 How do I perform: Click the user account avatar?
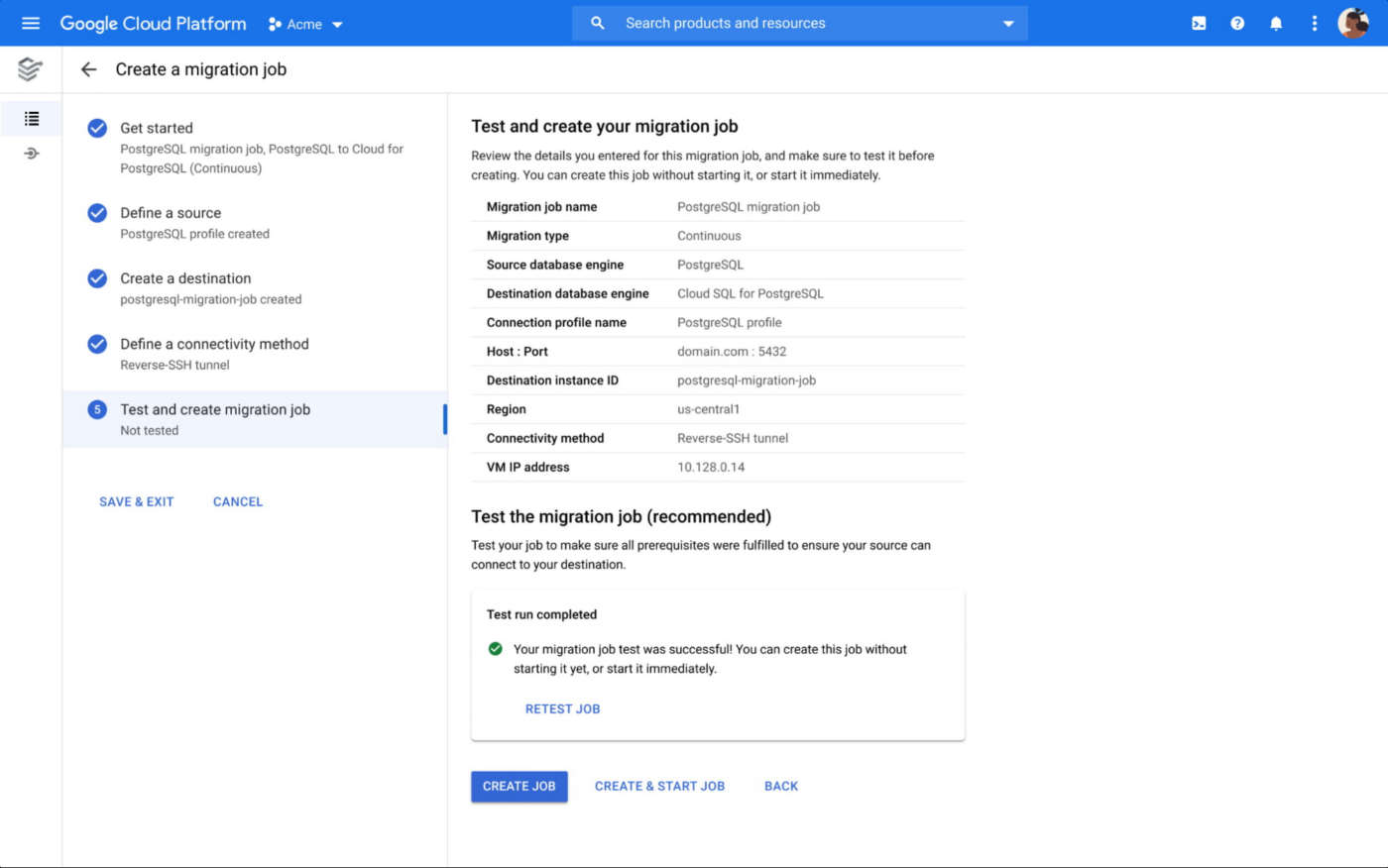1352,23
